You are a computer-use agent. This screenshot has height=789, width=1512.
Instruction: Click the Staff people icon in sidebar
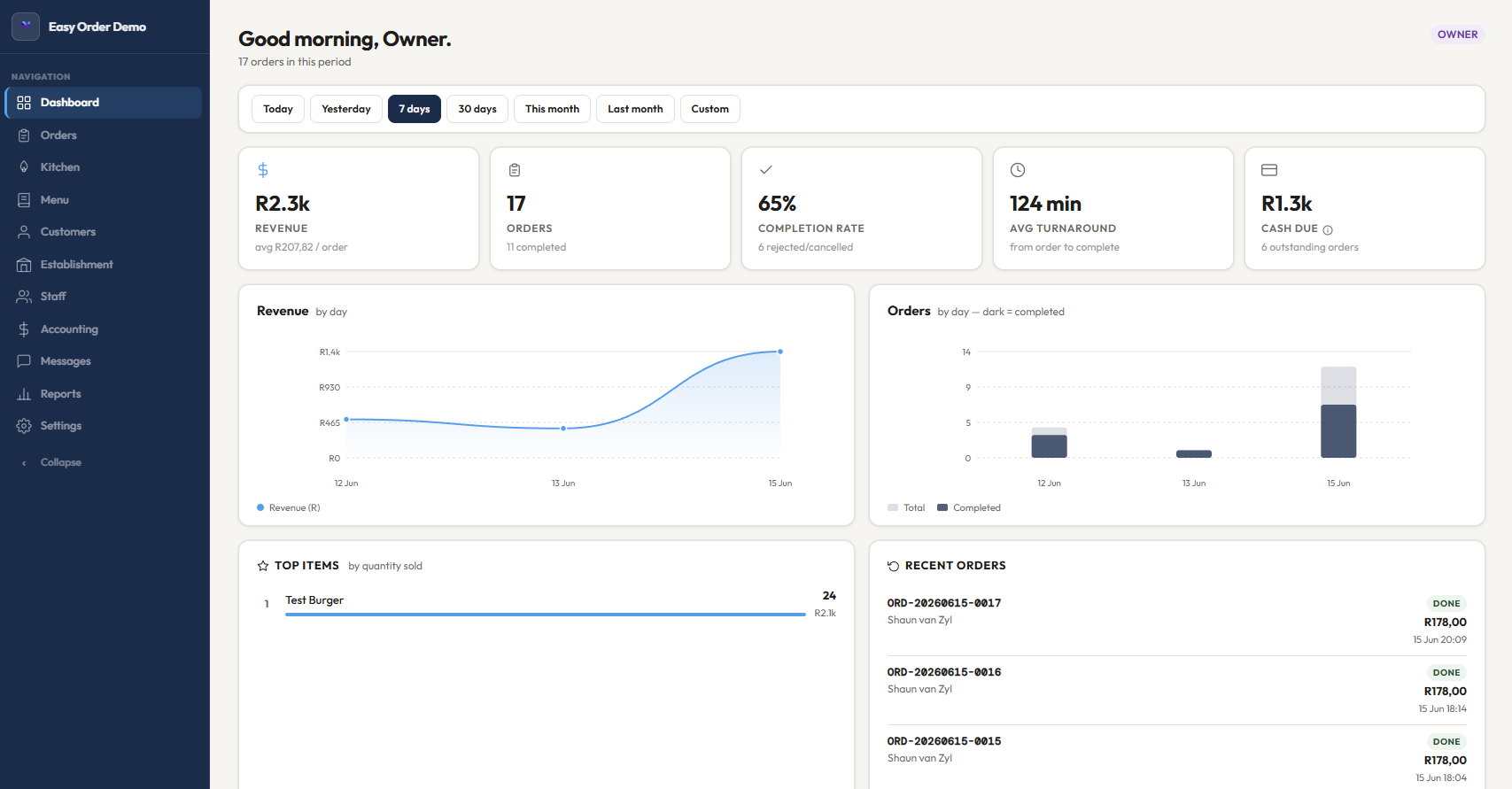pos(24,297)
